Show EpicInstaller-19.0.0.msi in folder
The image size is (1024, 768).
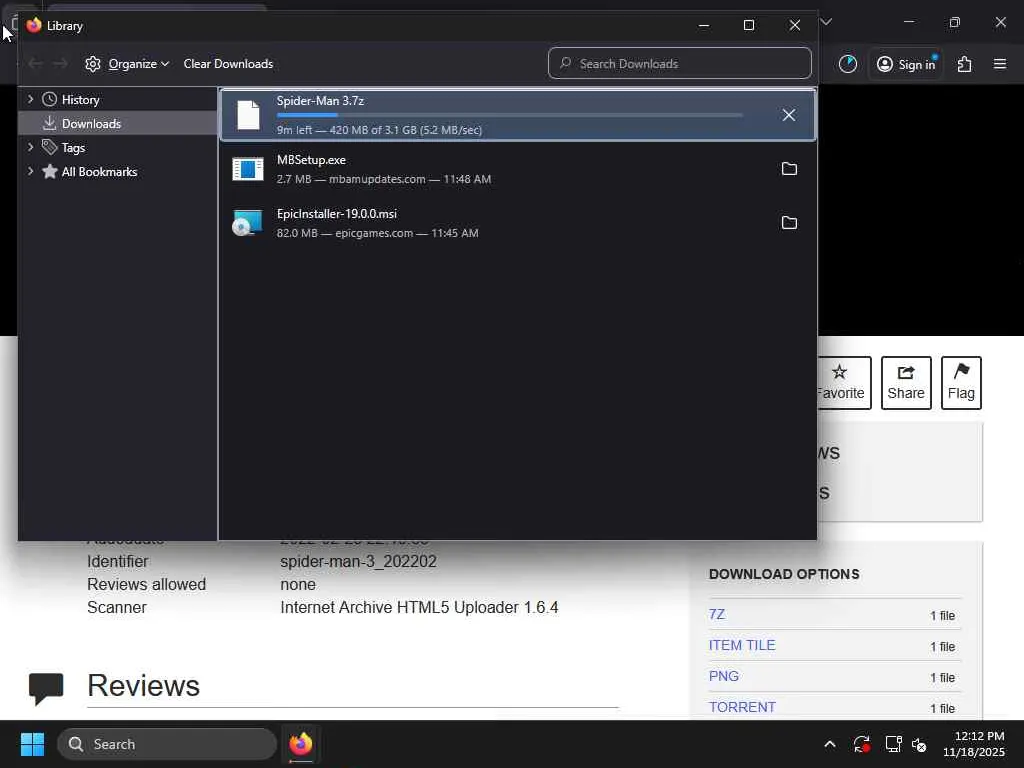click(789, 223)
